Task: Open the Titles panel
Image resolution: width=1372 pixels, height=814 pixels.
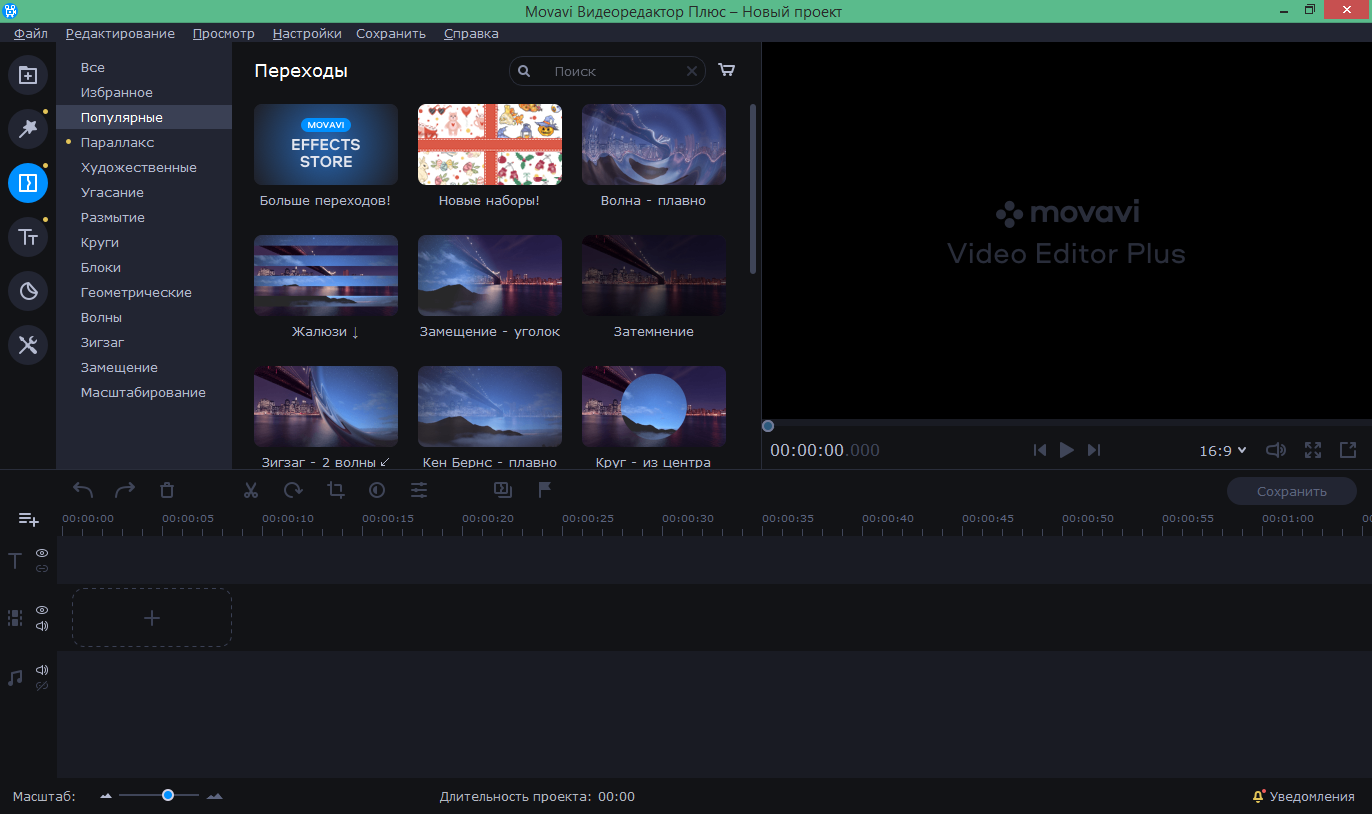Action: pyautogui.click(x=28, y=236)
